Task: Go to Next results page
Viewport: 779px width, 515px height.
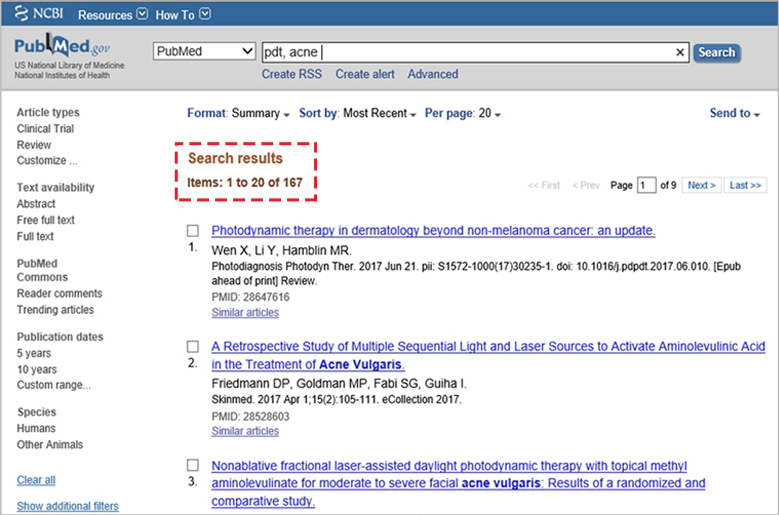Action: [x=701, y=185]
